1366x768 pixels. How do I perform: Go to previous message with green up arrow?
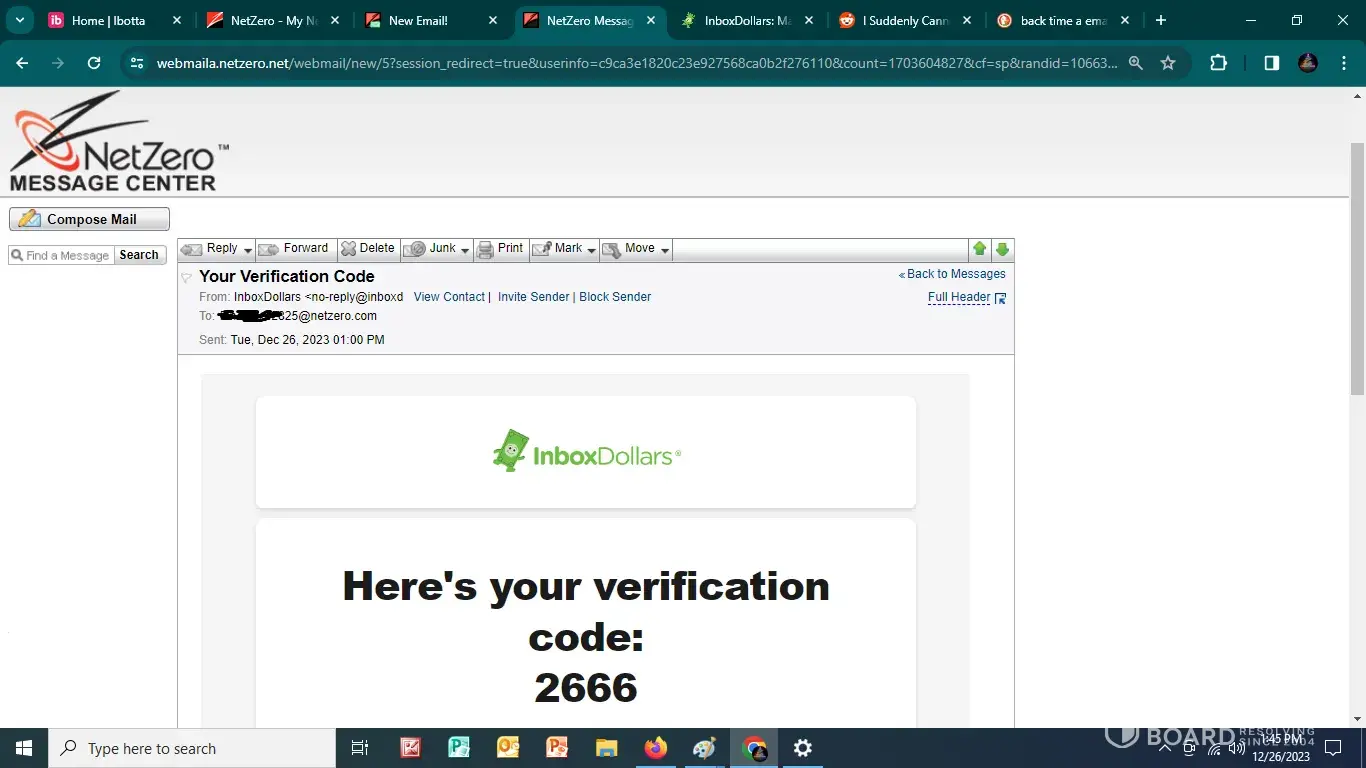point(980,249)
